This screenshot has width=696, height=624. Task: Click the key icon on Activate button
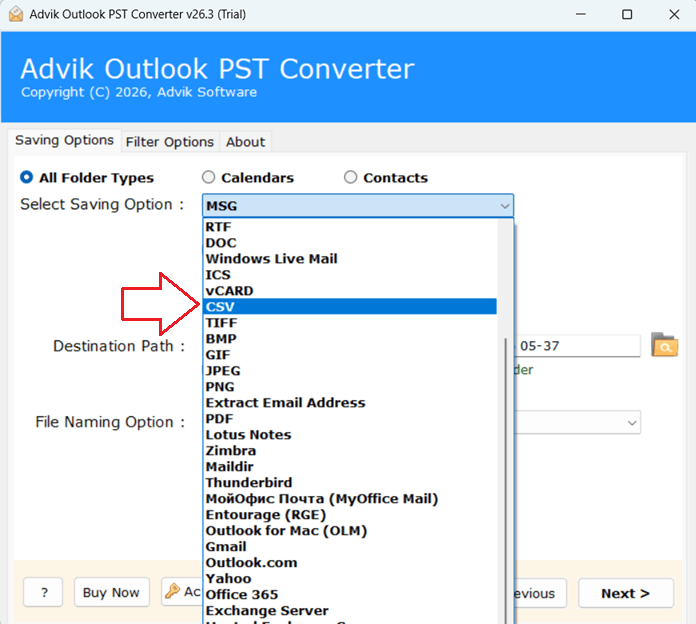pos(172,591)
